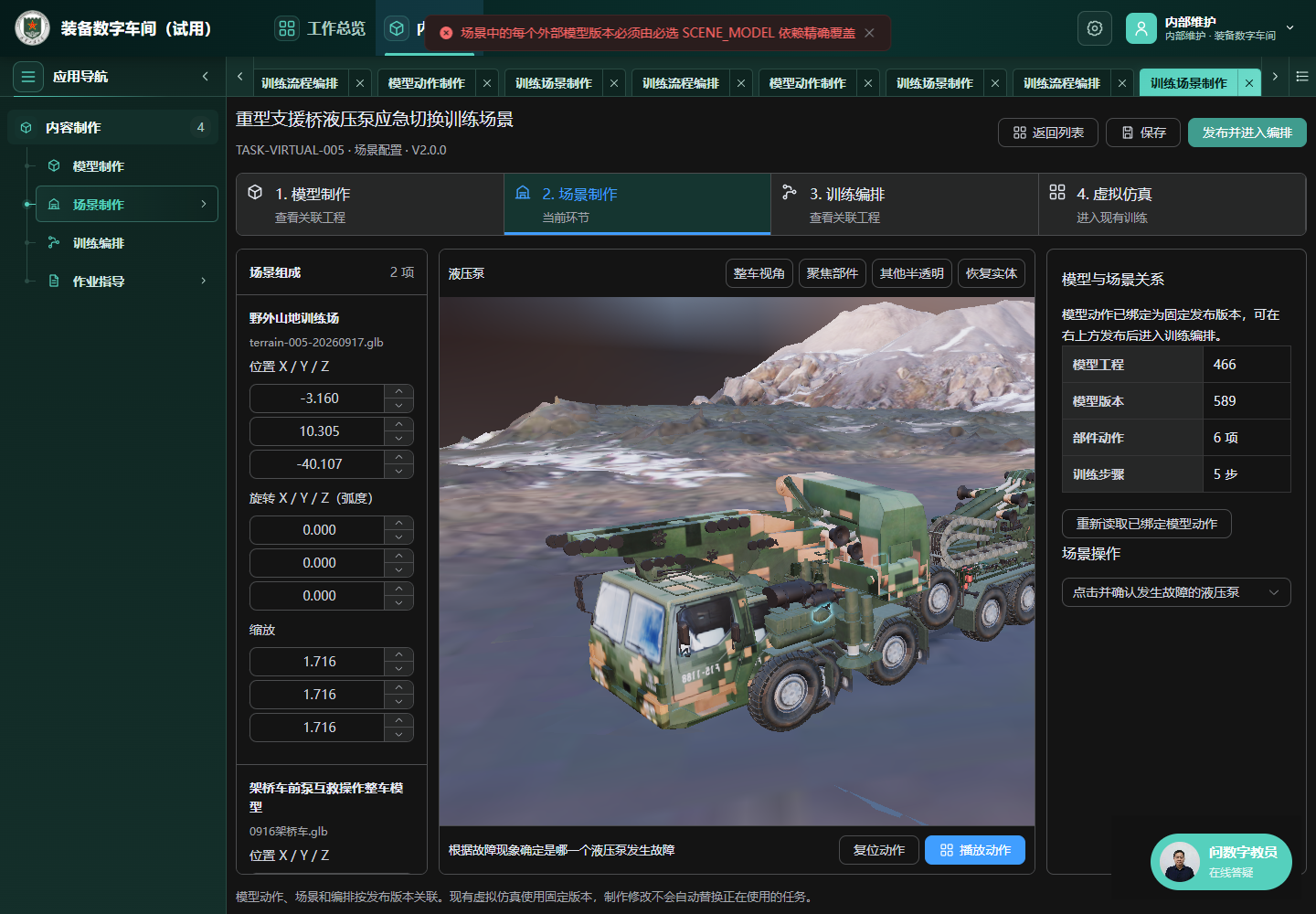
Task: Increment the position X value -3.160
Action: coord(399,392)
